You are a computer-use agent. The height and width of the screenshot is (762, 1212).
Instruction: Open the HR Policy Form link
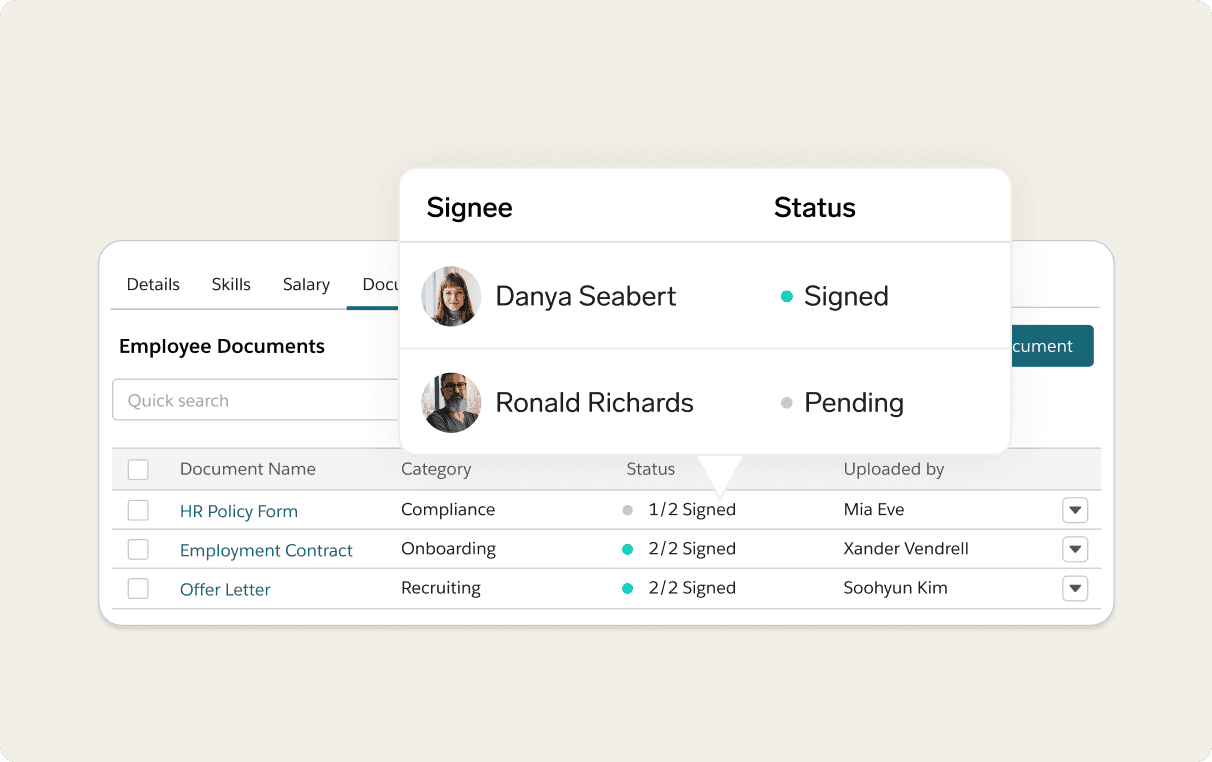239,511
